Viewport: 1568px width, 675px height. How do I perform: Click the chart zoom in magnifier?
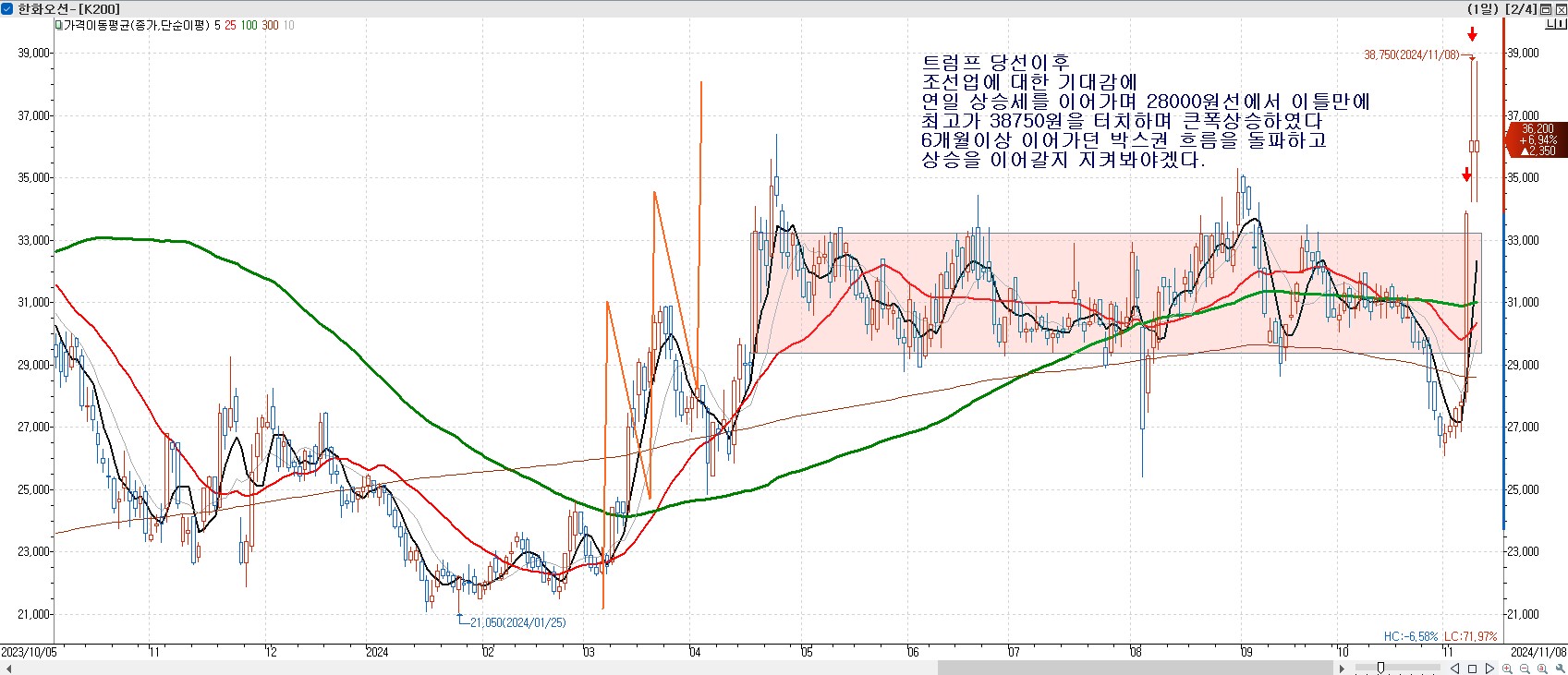point(1507,669)
